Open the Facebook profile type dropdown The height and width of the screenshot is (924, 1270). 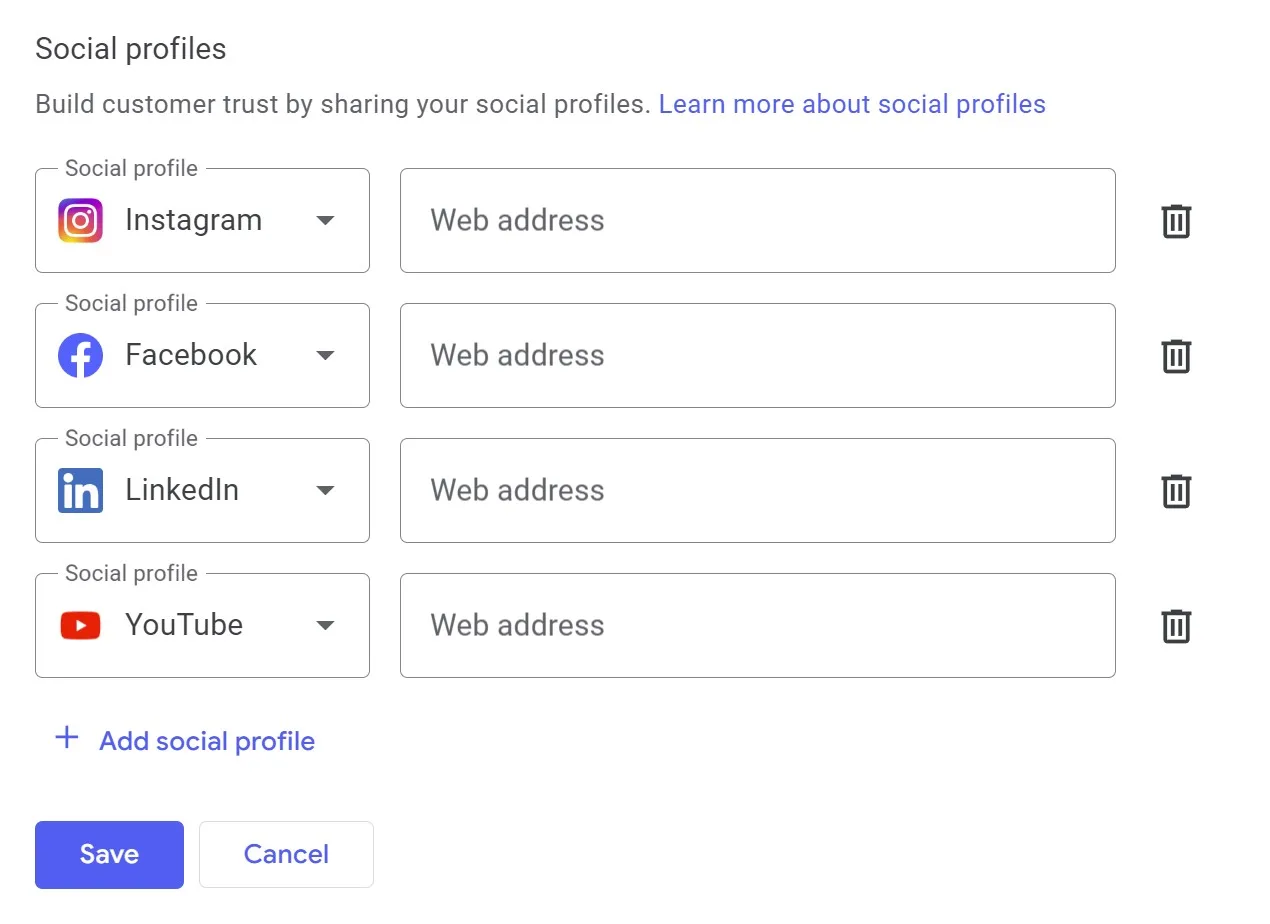325,356
